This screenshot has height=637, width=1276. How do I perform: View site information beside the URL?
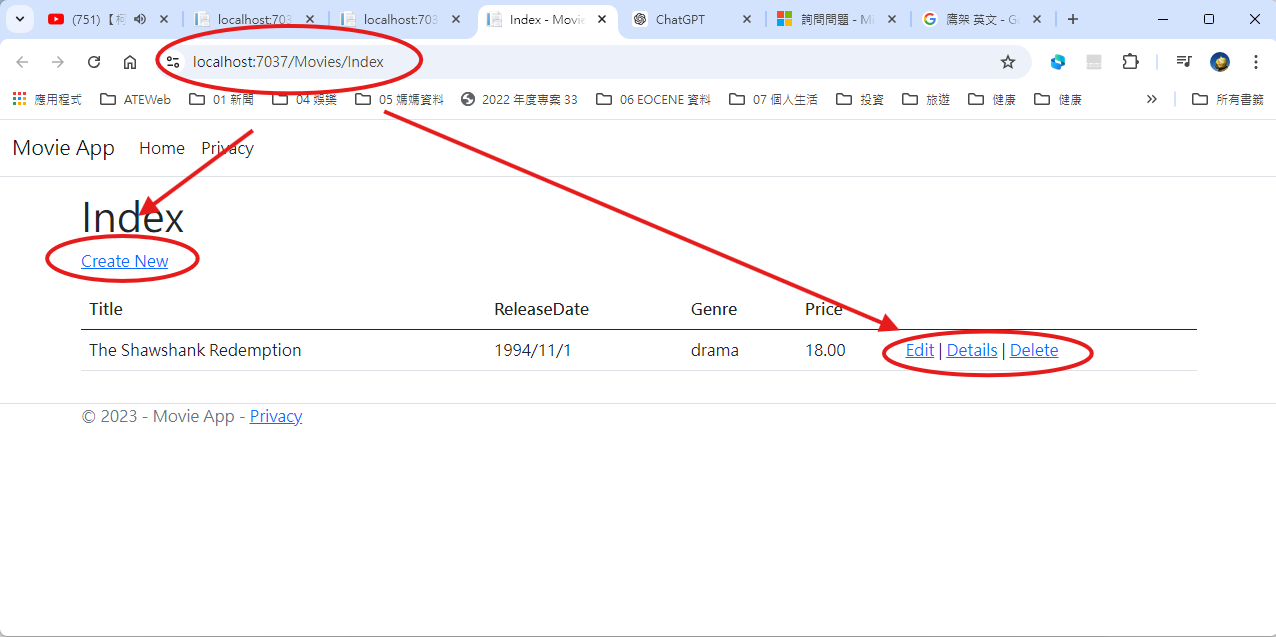pyautogui.click(x=173, y=62)
